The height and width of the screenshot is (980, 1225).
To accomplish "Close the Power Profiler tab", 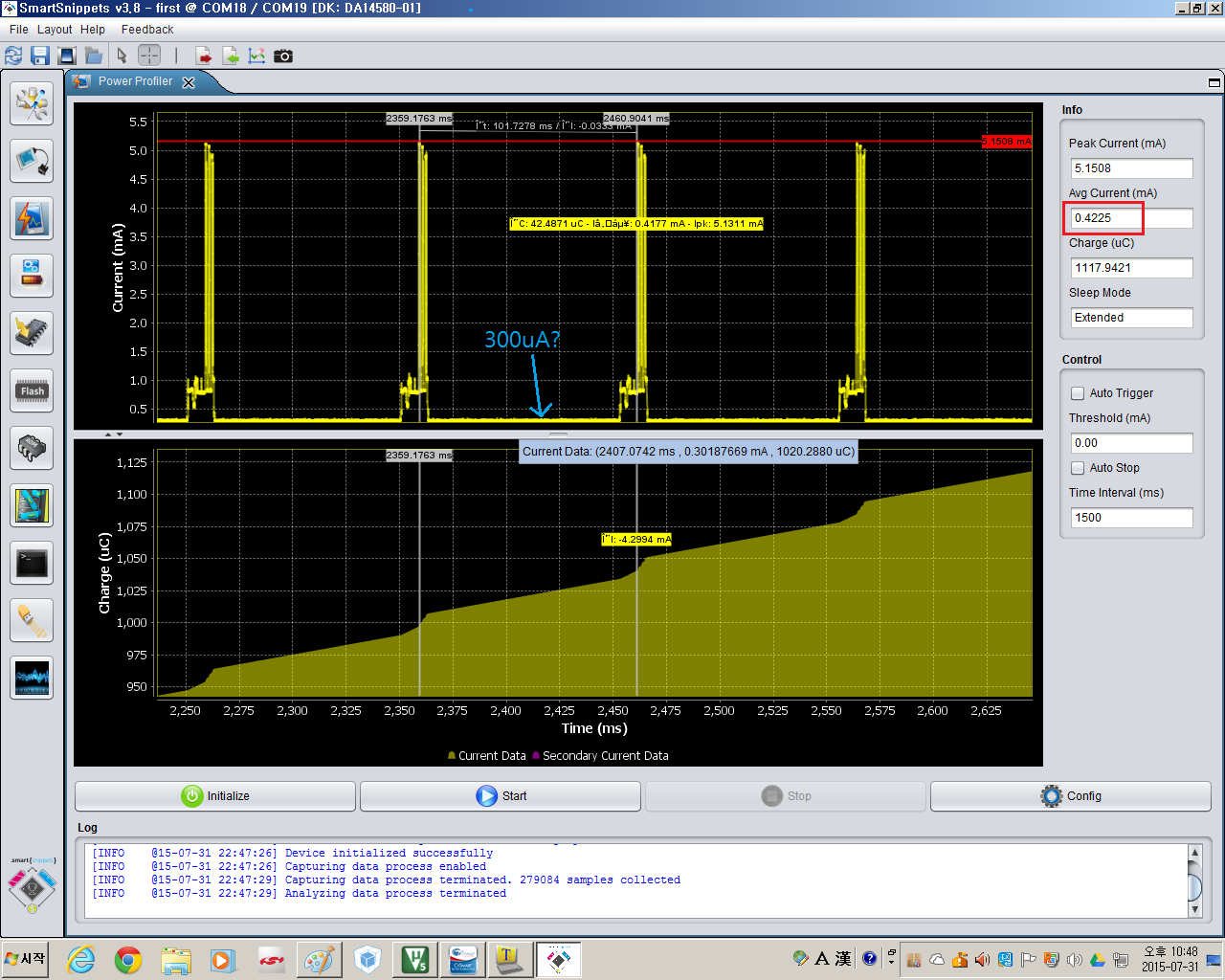I will coord(189,82).
